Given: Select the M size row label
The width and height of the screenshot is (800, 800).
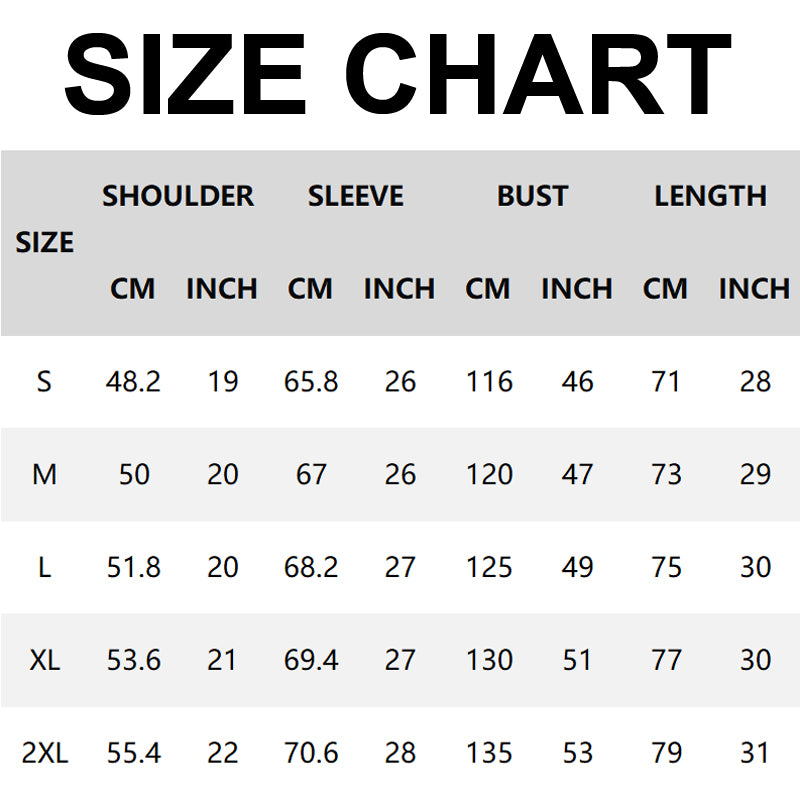Looking at the screenshot, I should click(x=44, y=474).
